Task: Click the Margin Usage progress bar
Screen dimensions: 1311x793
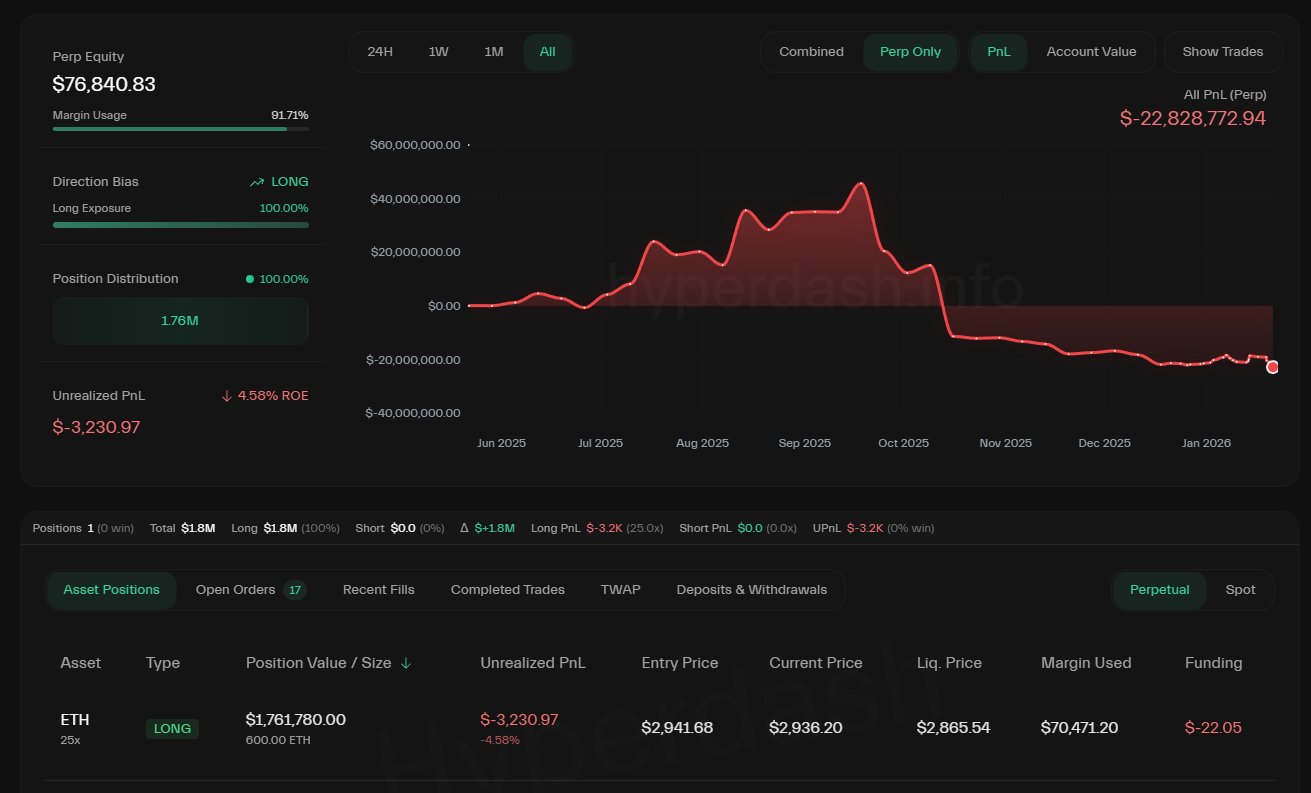Action: point(180,129)
